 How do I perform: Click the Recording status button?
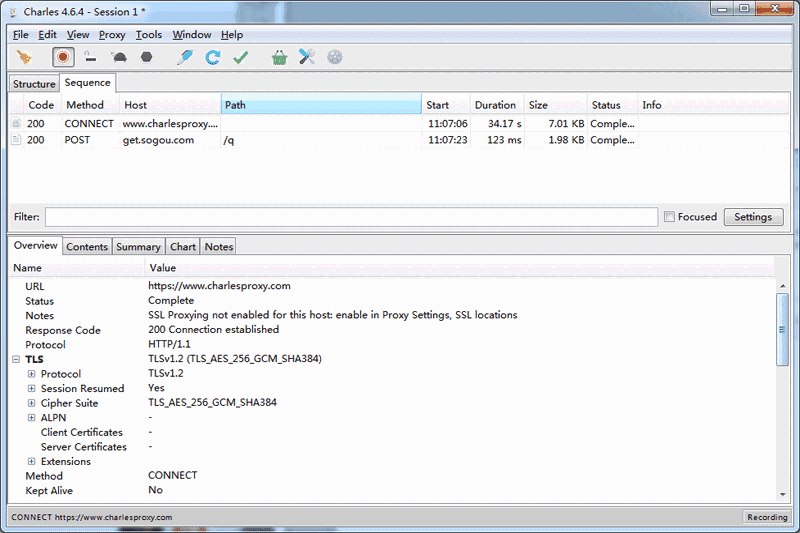click(767, 517)
